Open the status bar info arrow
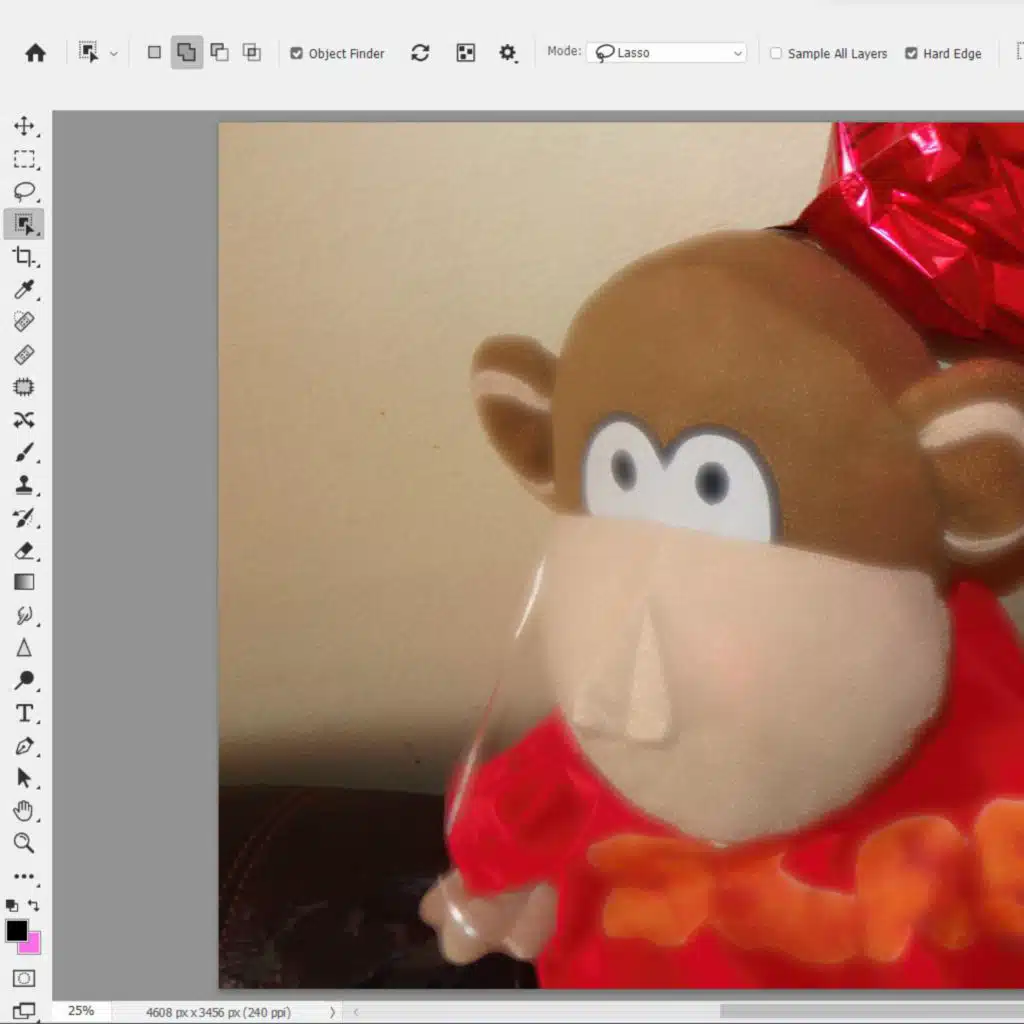The height and width of the screenshot is (1024, 1024). pyautogui.click(x=332, y=1012)
